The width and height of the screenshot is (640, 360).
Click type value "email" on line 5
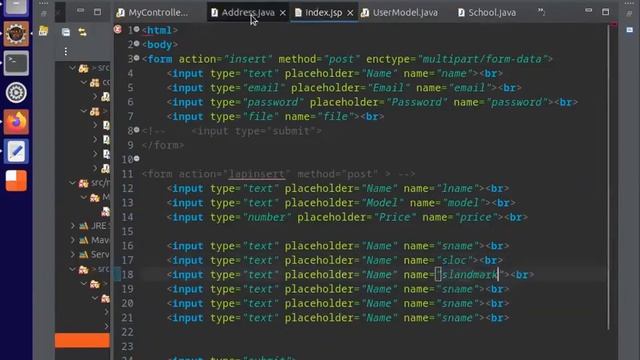pos(263,88)
